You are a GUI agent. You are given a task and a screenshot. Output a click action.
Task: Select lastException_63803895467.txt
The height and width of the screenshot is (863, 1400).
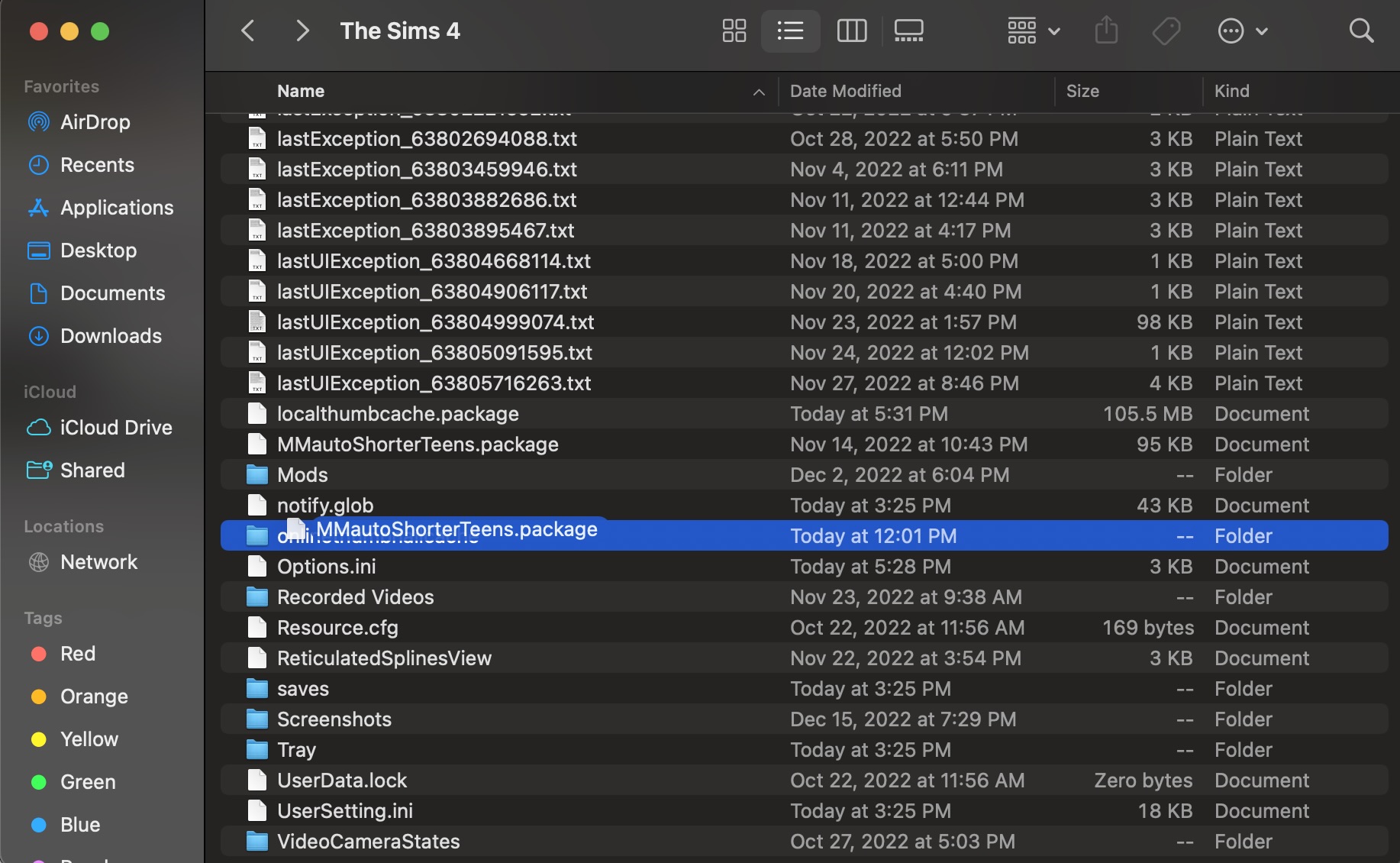804,231
